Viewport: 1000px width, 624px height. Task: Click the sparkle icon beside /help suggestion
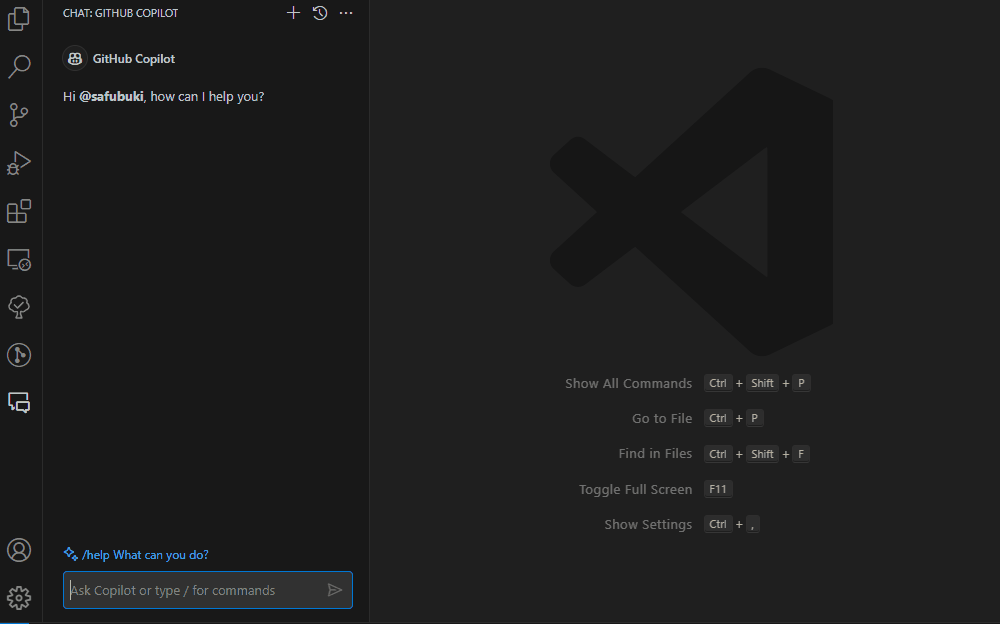[70, 554]
